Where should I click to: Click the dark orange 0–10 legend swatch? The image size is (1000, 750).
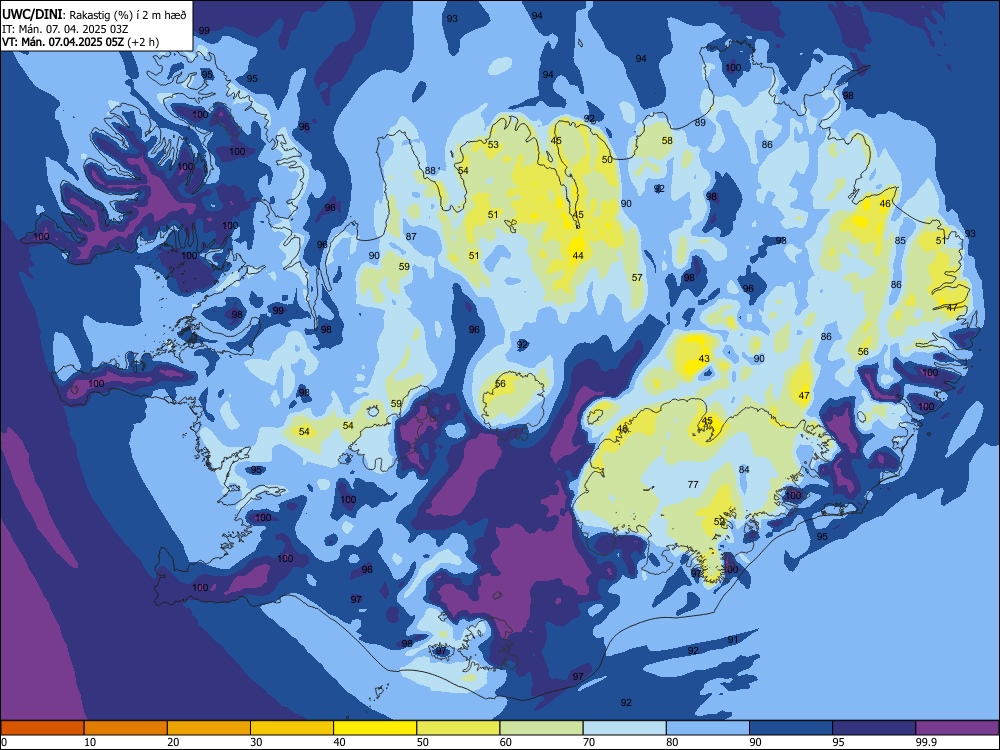coord(42,728)
